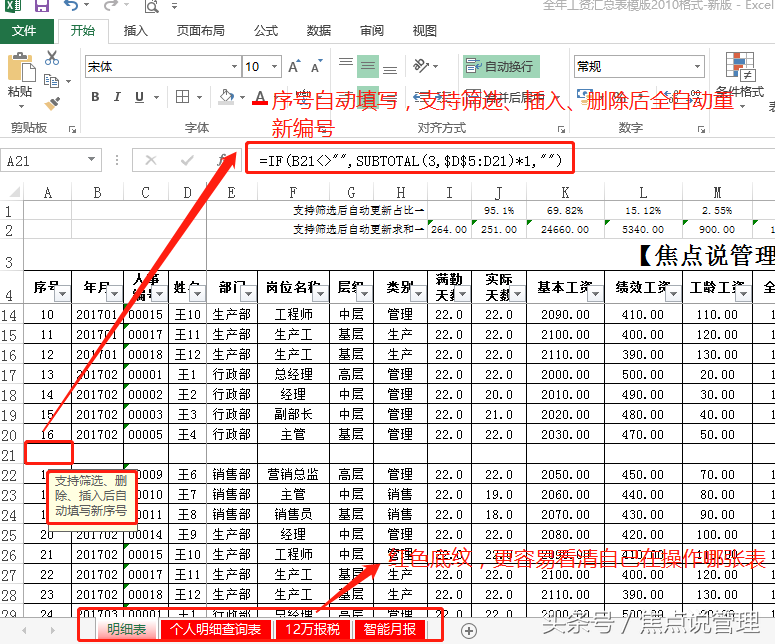Select row header 17
The image size is (775, 644).
coord(10,375)
